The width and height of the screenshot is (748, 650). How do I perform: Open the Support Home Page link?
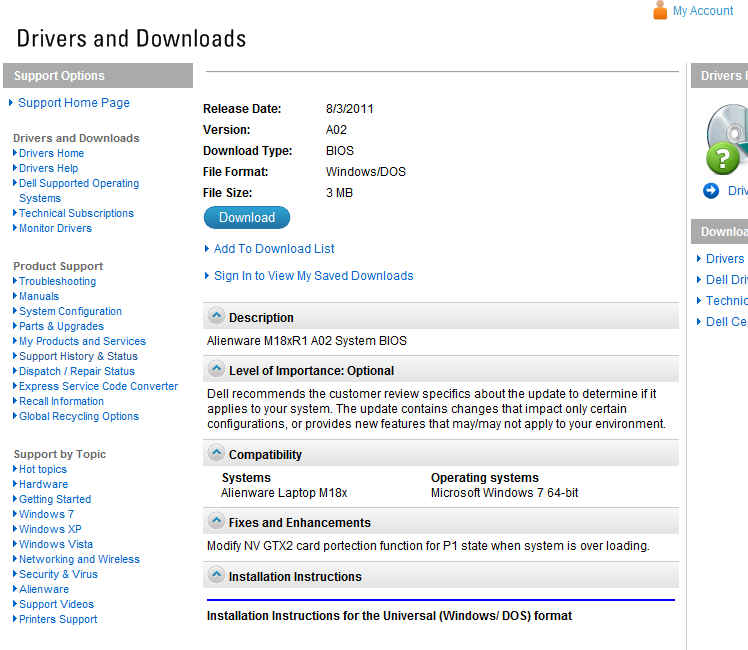74,103
